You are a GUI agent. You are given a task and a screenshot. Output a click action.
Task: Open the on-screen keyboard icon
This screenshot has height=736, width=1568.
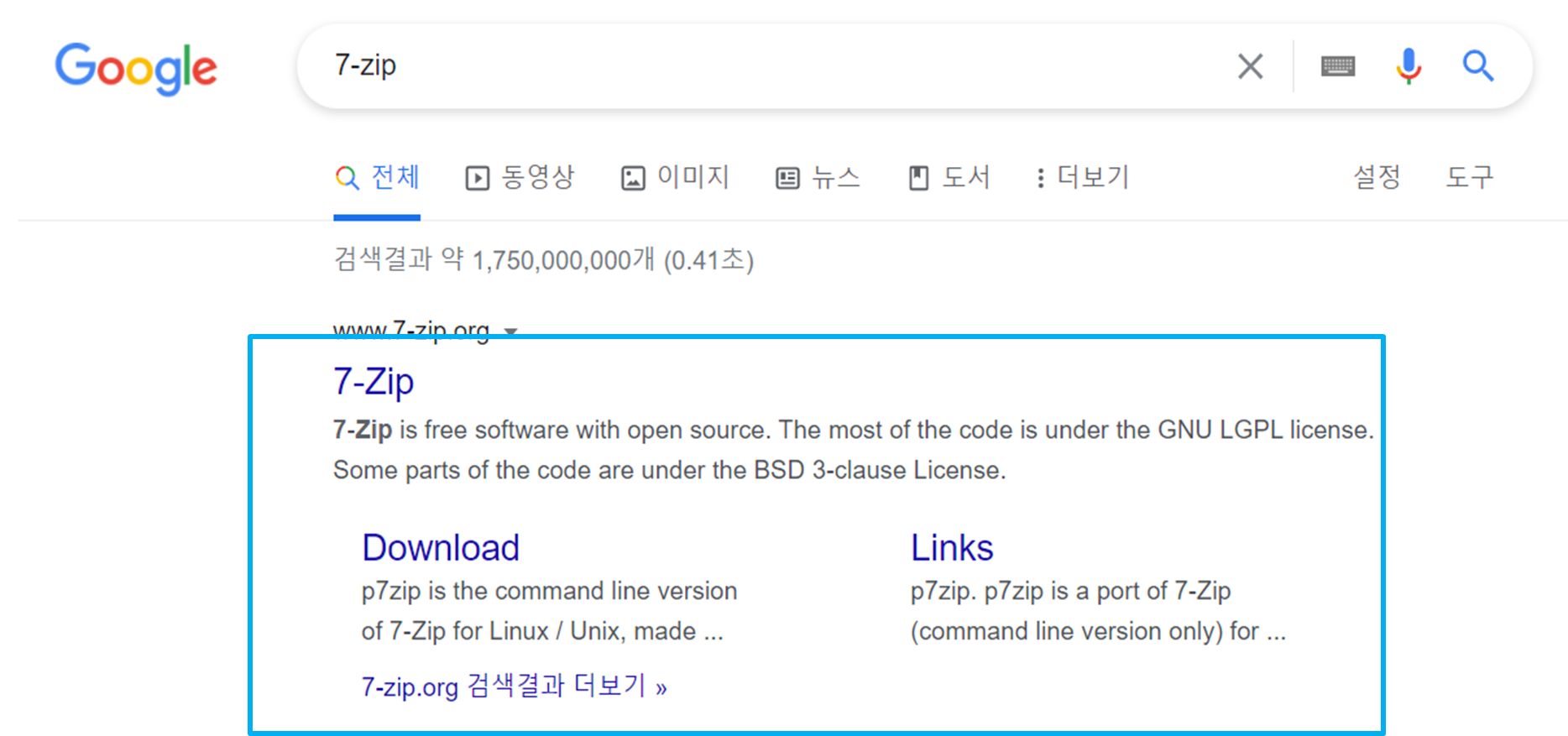pos(1338,65)
